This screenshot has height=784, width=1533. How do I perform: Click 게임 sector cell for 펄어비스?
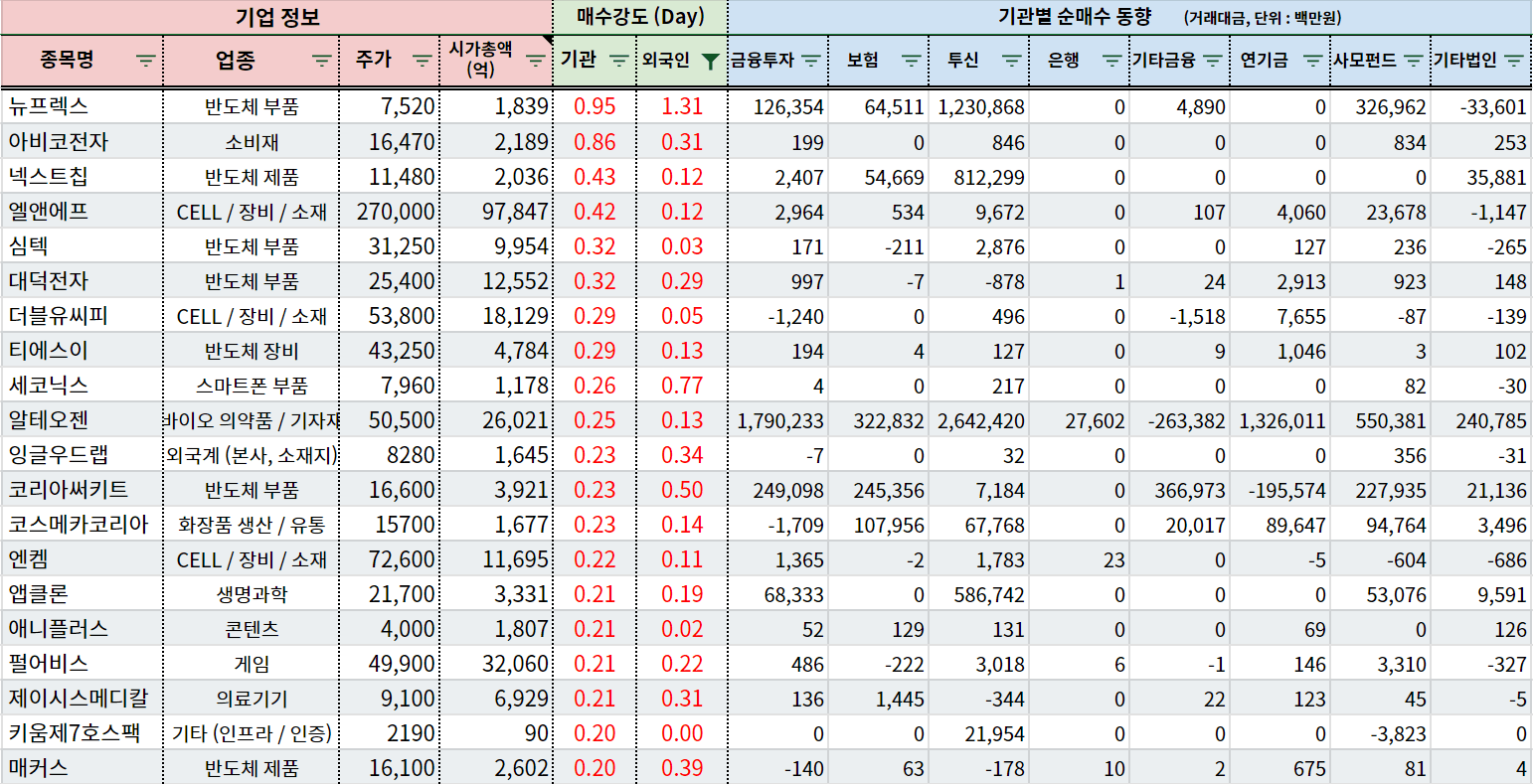coord(252,664)
